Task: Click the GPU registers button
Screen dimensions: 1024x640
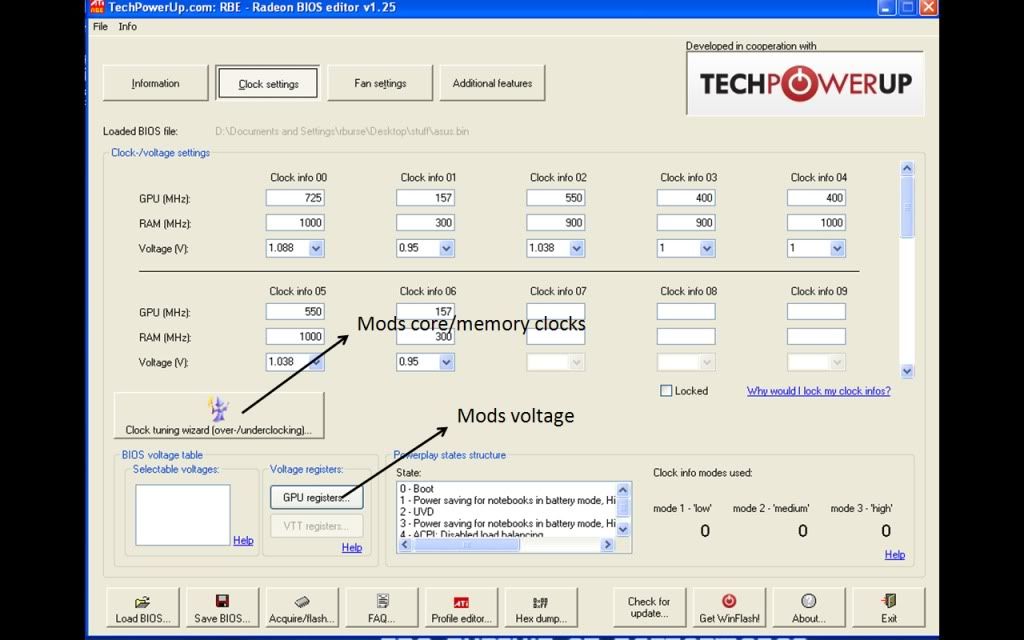Action: (x=317, y=498)
